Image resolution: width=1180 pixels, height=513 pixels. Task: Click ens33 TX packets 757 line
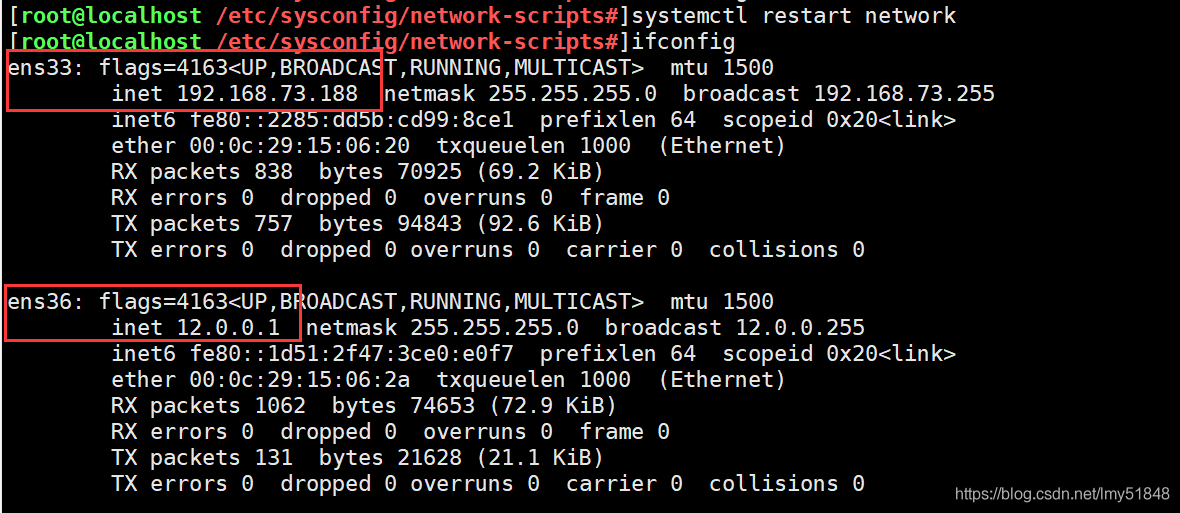(x=357, y=223)
